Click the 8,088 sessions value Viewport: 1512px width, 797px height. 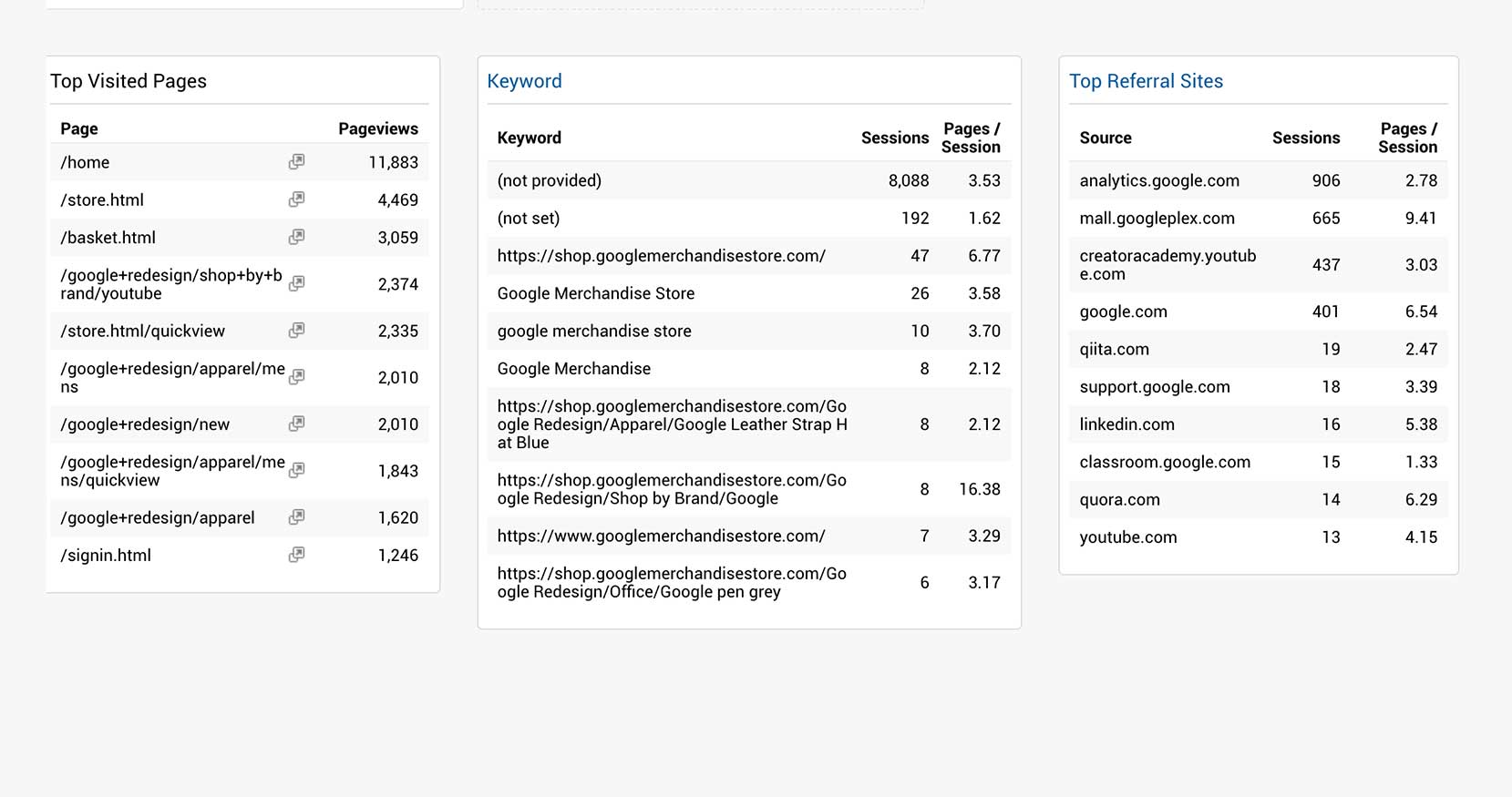point(909,180)
